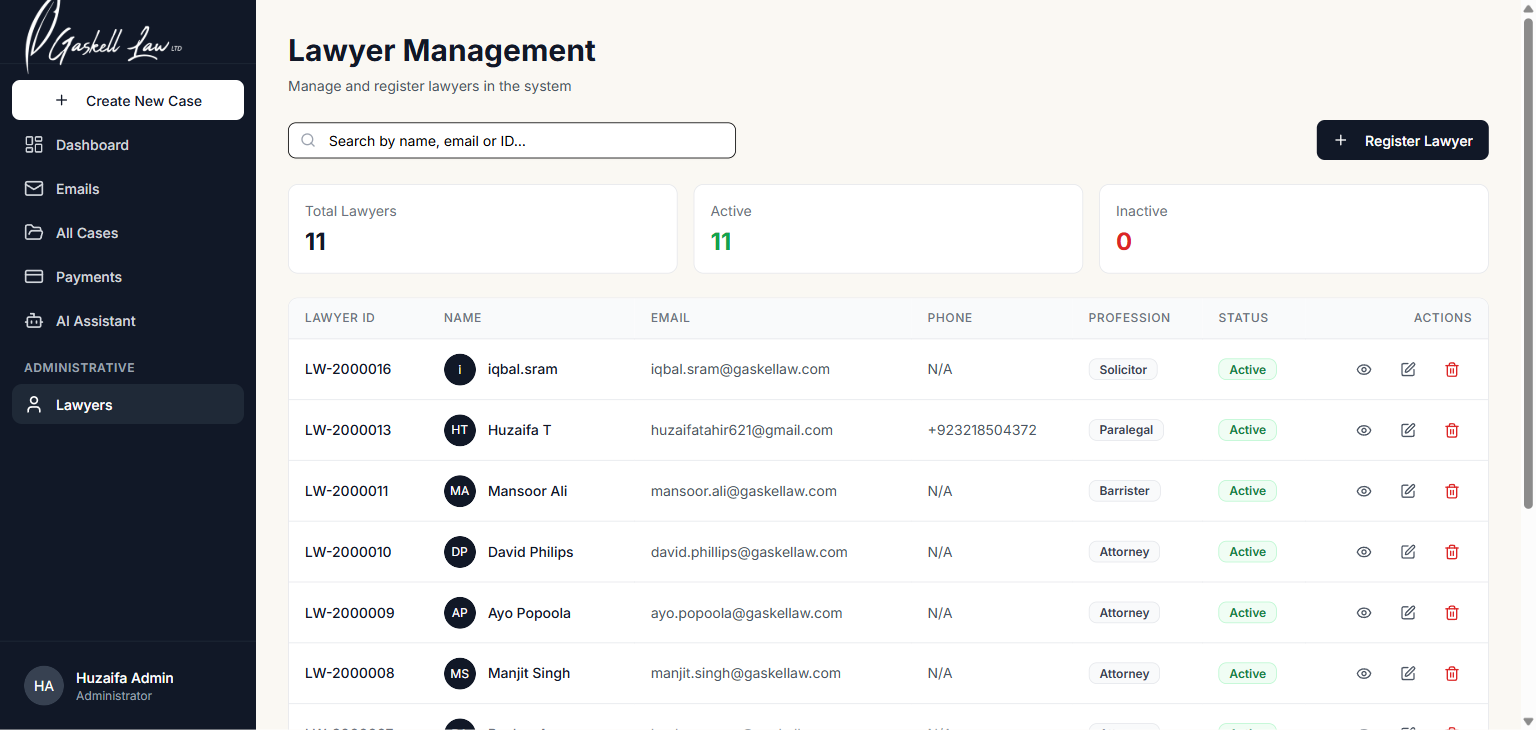View Huzaifa T's profile via eye icon
Image resolution: width=1536 pixels, height=730 pixels.
point(1363,430)
